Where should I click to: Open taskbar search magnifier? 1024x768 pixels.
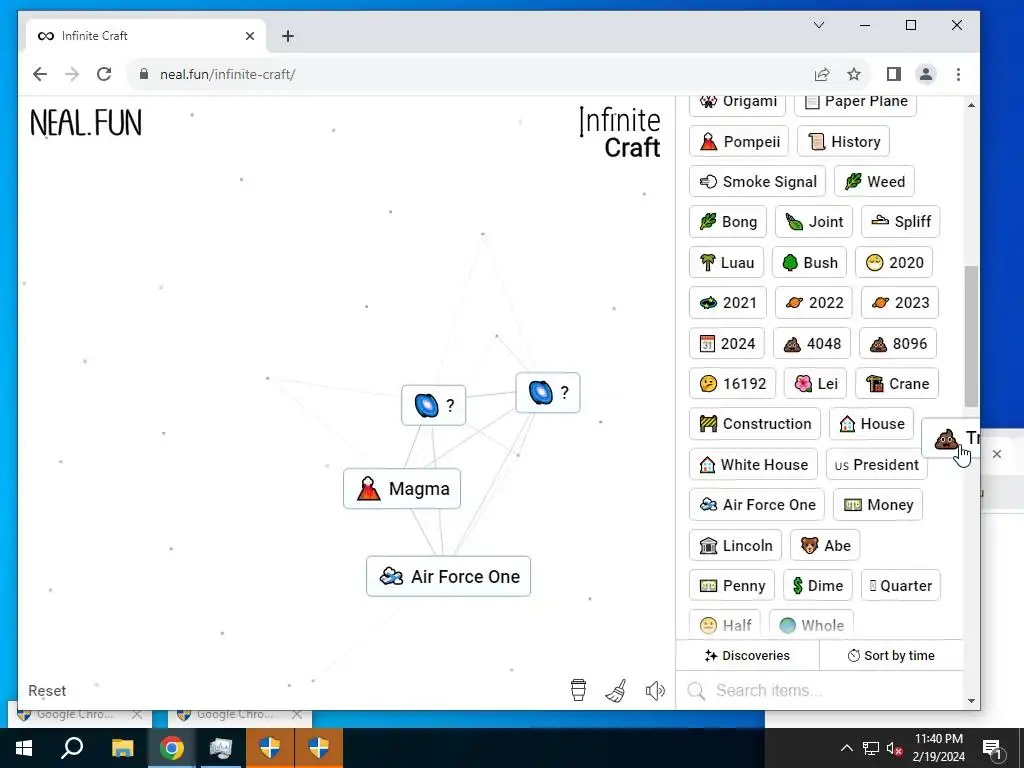click(x=72, y=748)
